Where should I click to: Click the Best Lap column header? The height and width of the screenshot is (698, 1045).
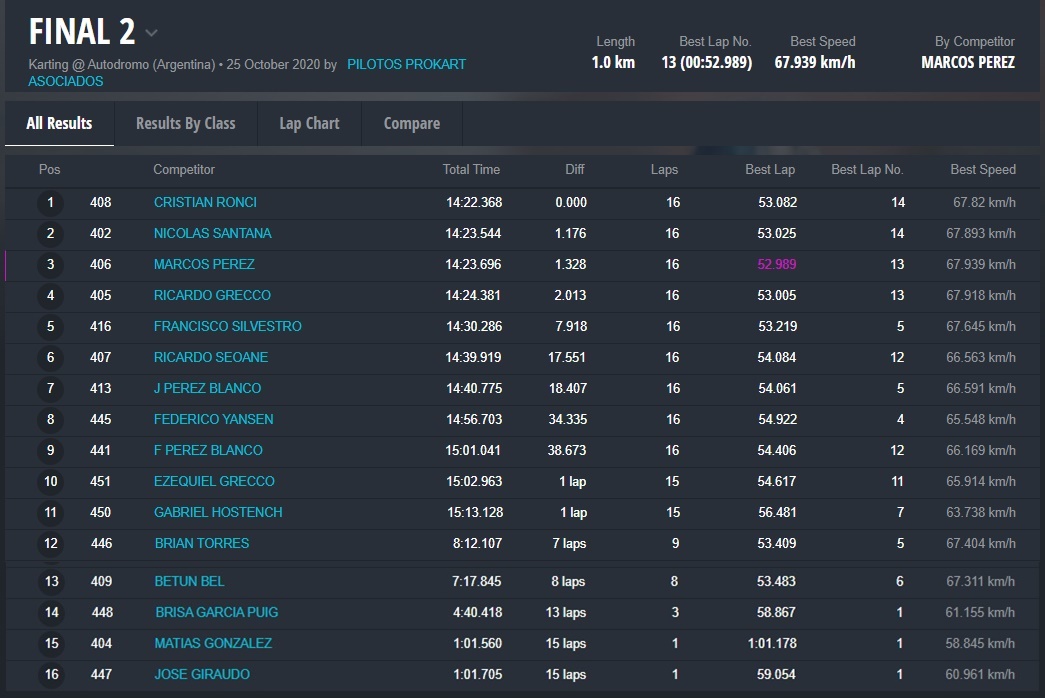(x=770, y=169)
